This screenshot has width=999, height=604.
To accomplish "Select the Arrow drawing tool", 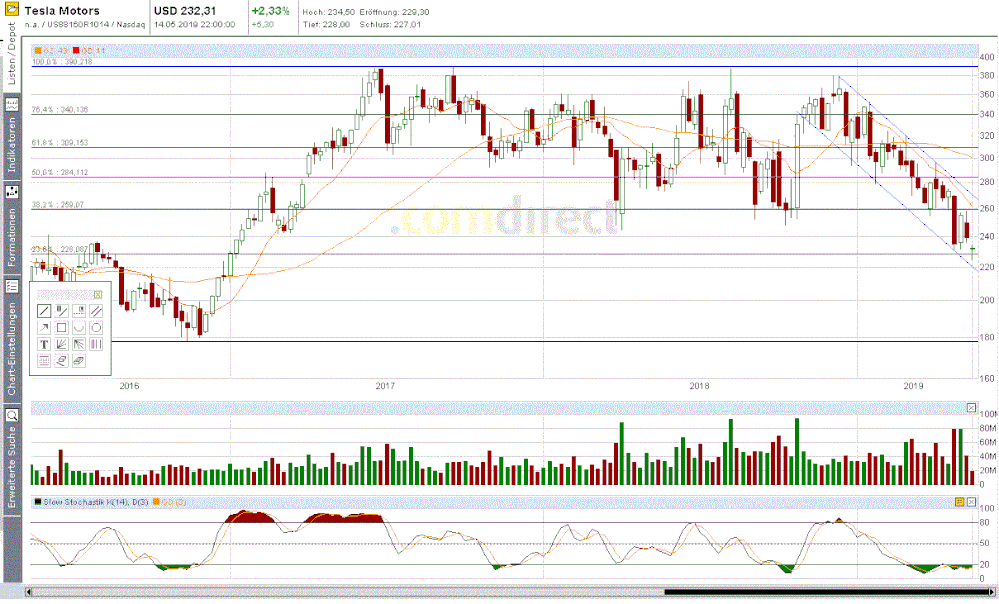I will [44, 327].
